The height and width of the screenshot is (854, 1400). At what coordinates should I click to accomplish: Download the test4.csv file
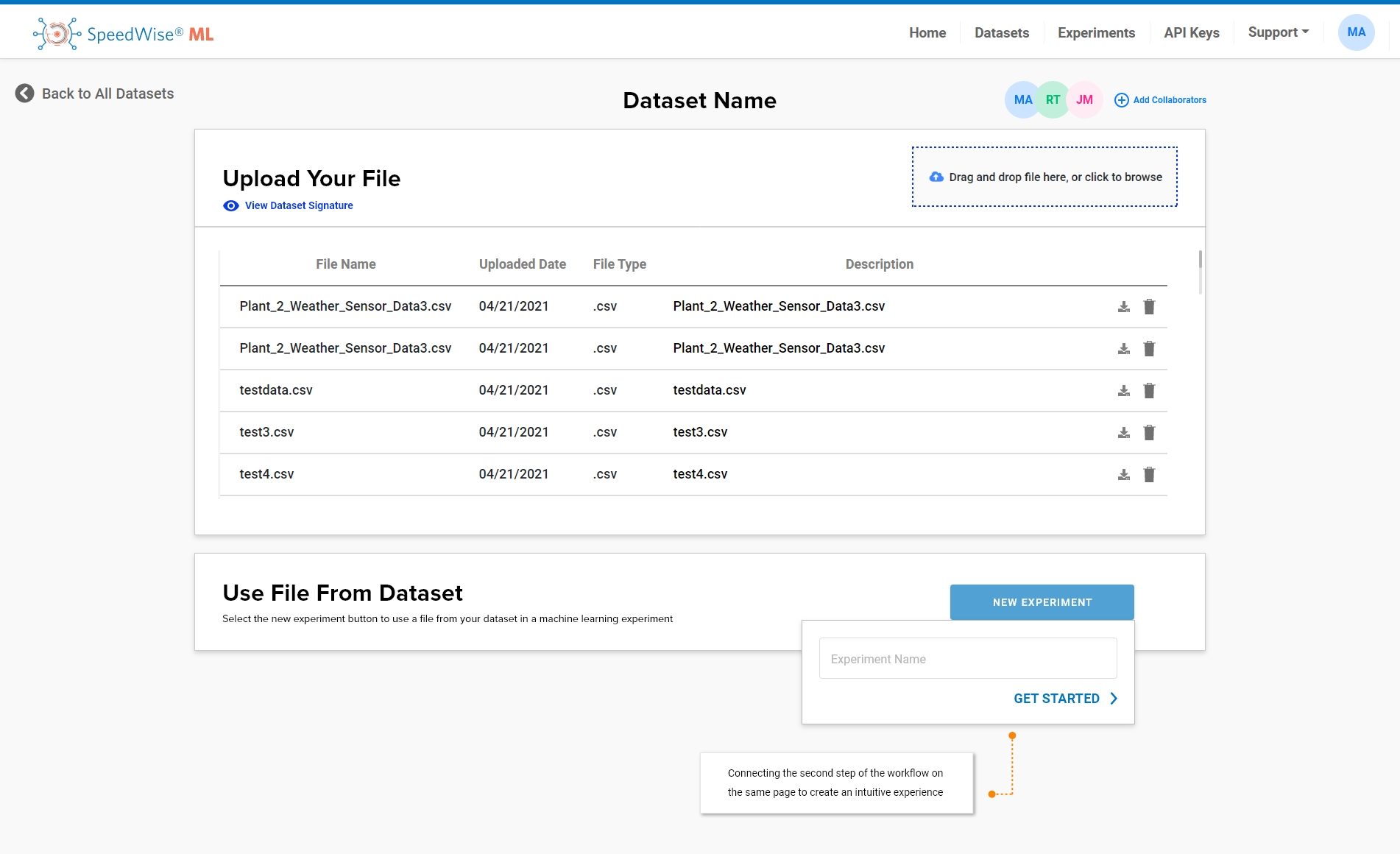[1123, 474]
